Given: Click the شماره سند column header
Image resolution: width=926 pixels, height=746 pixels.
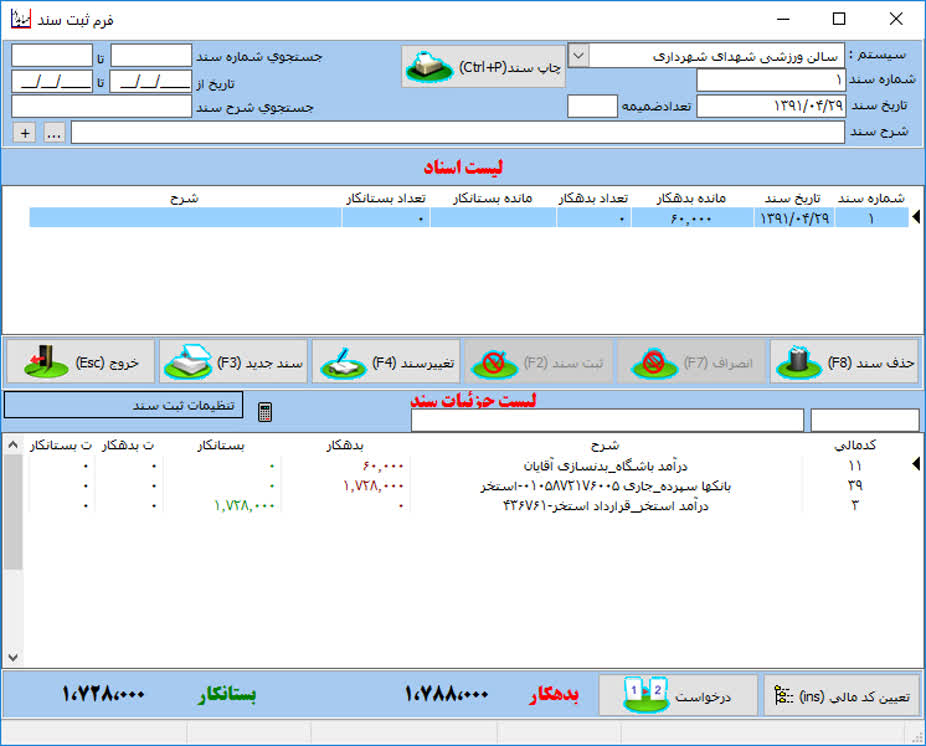Looking at the screenshot, I should [x=871, y=198].
